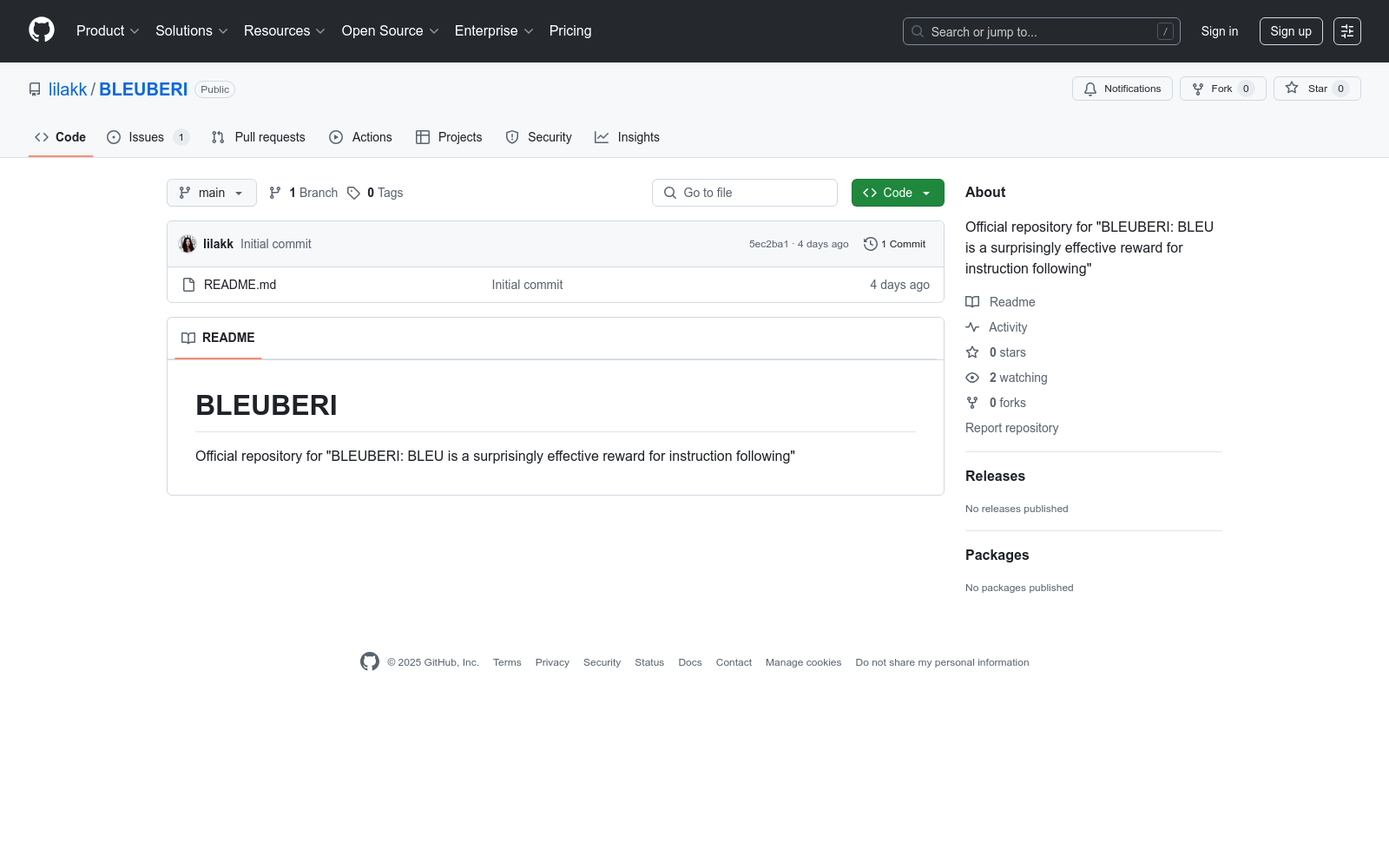Viewport: 1389px width, 868px height.
Task: Open the green Code dropdown button
Action: pos(898,193)
